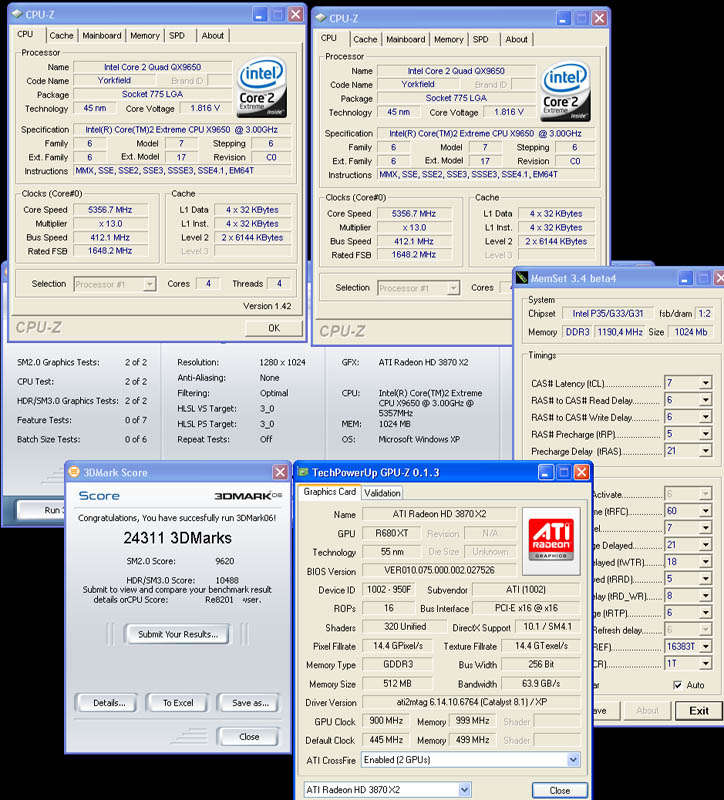Click the Intel P35/G33/G31 chipset field

(607, 314)
